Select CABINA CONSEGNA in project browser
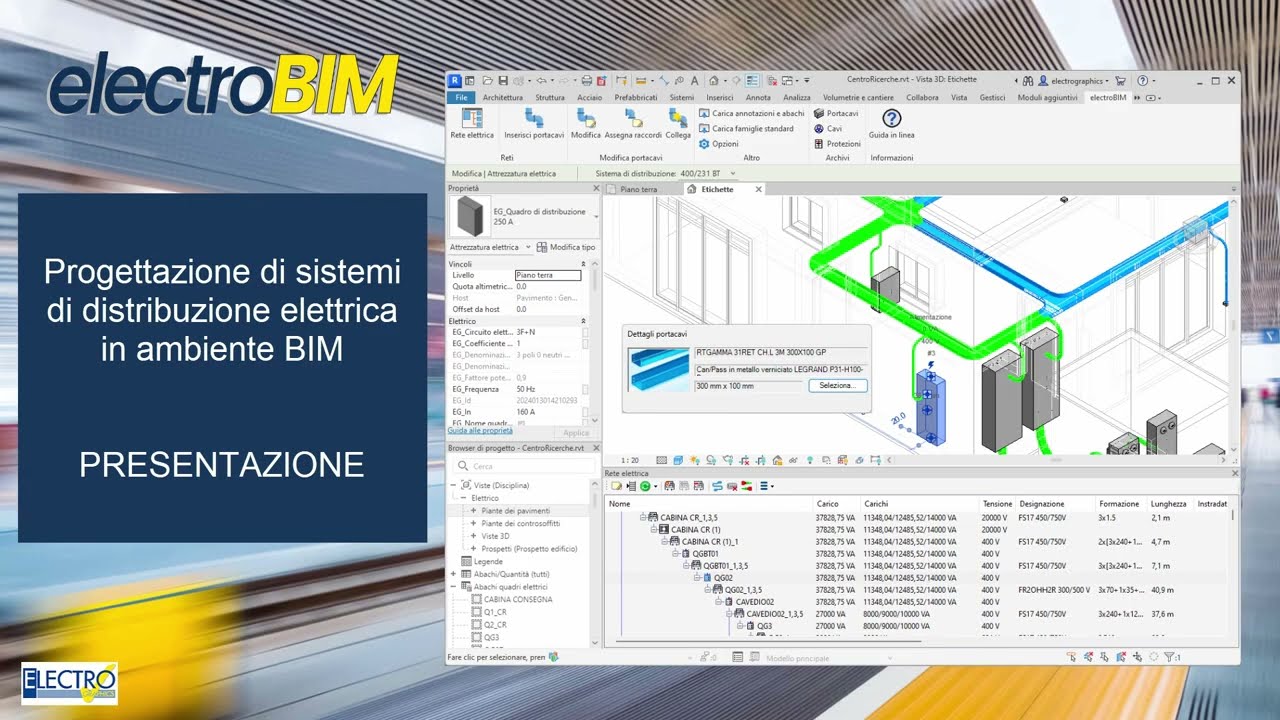 click(x=518, y=599)
